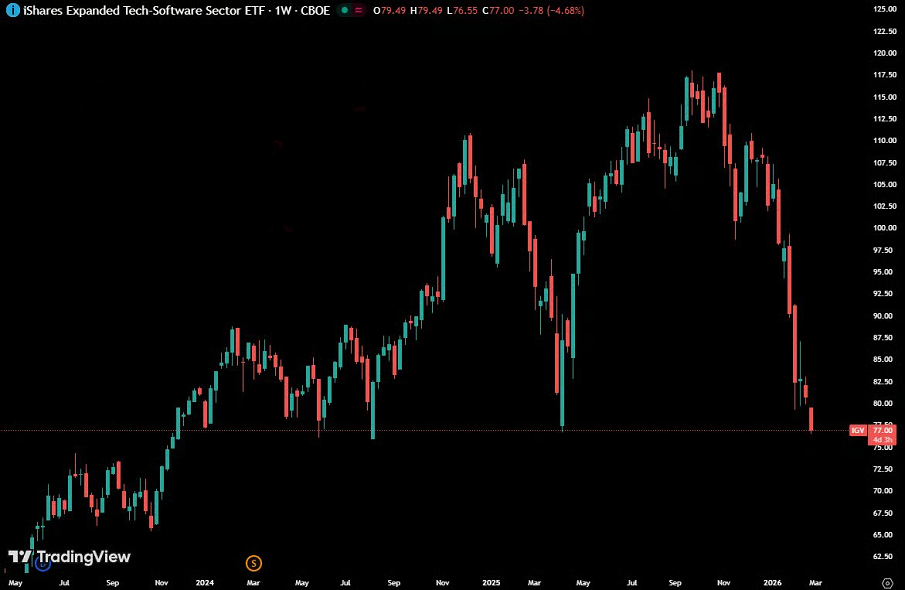Click the 77.00 current price label
Image resolution: width=905 pixels, height=590 pixels.
pyautogui.click(x=882, y=431)
